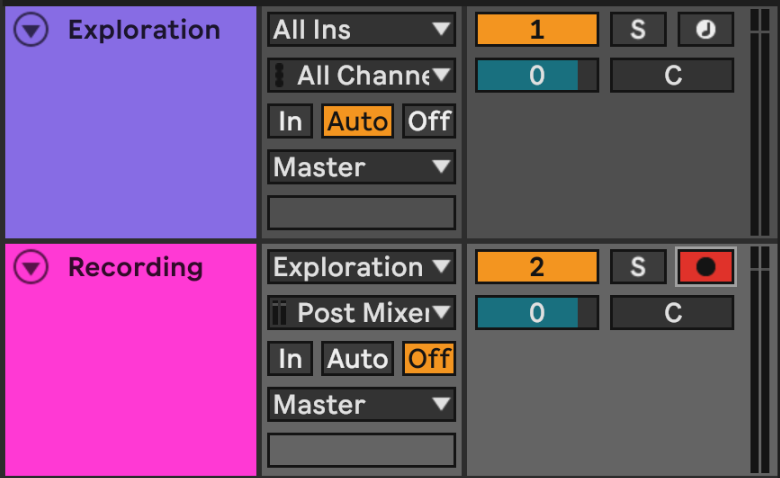Viewport: 780px width, 478px height.
Task: Collapse the Exploration track fold arrow
Action: point(33,31)
